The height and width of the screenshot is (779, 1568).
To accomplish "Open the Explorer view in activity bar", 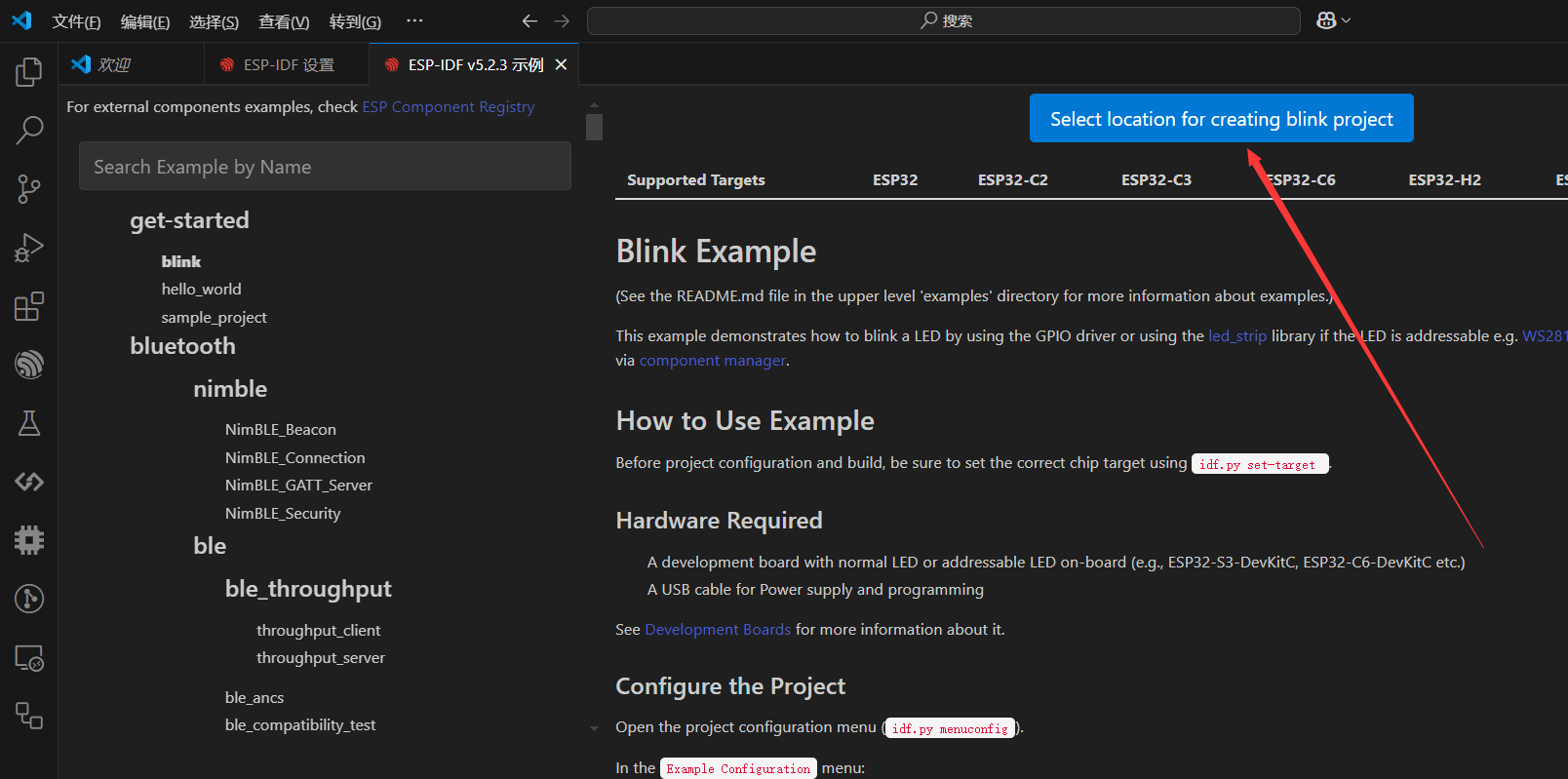I will pos(29,72).
